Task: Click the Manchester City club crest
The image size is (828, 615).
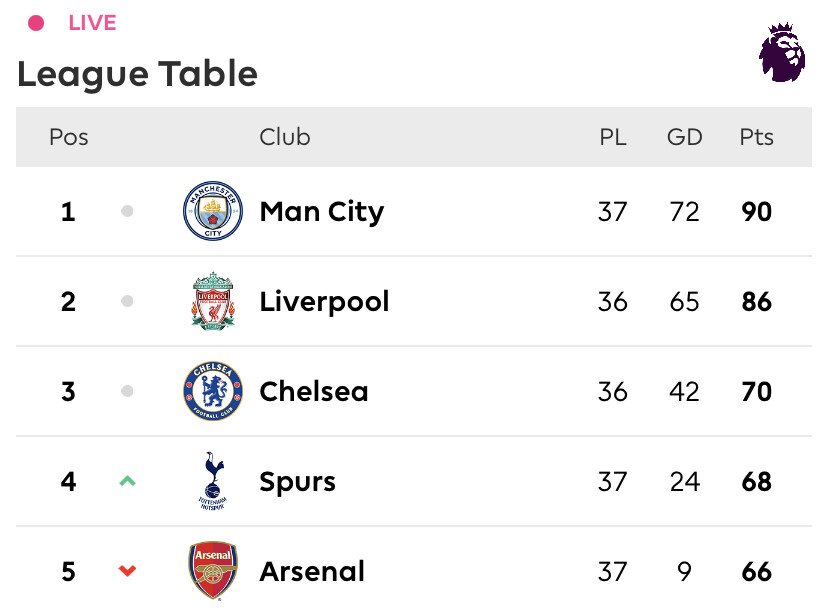Action: coord(212,212)
